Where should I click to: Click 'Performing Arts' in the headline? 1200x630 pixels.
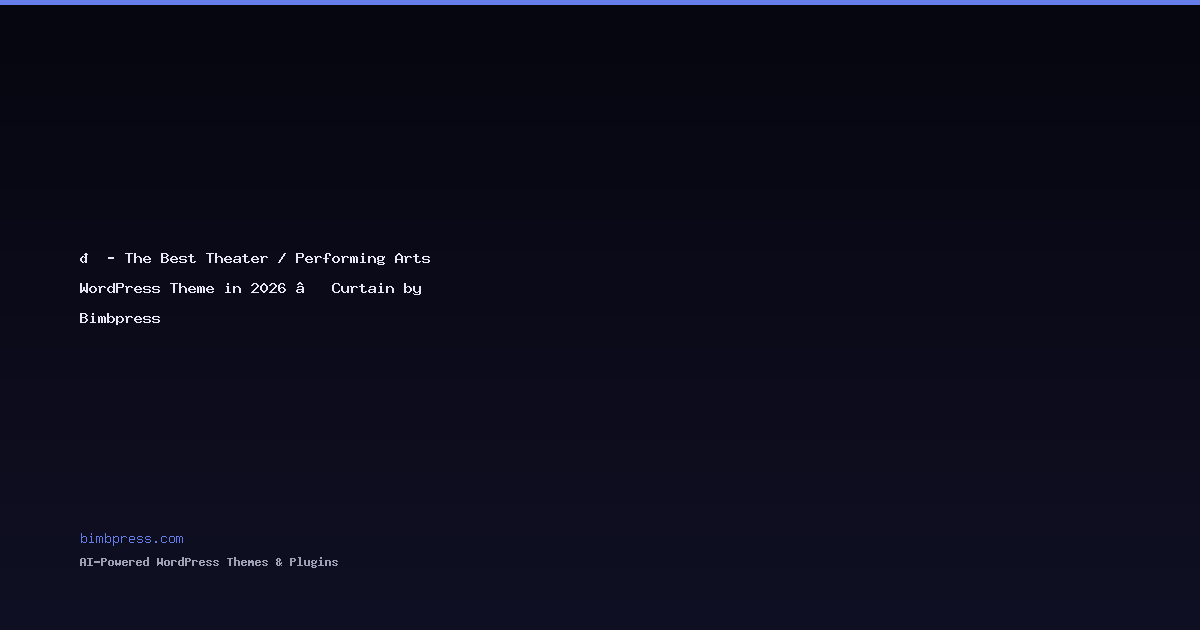click(362, 258)
